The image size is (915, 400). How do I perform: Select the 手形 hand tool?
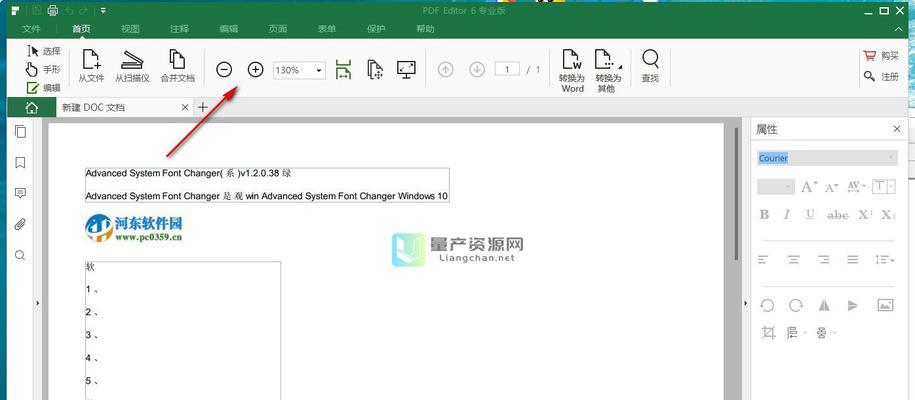point(43,69)
